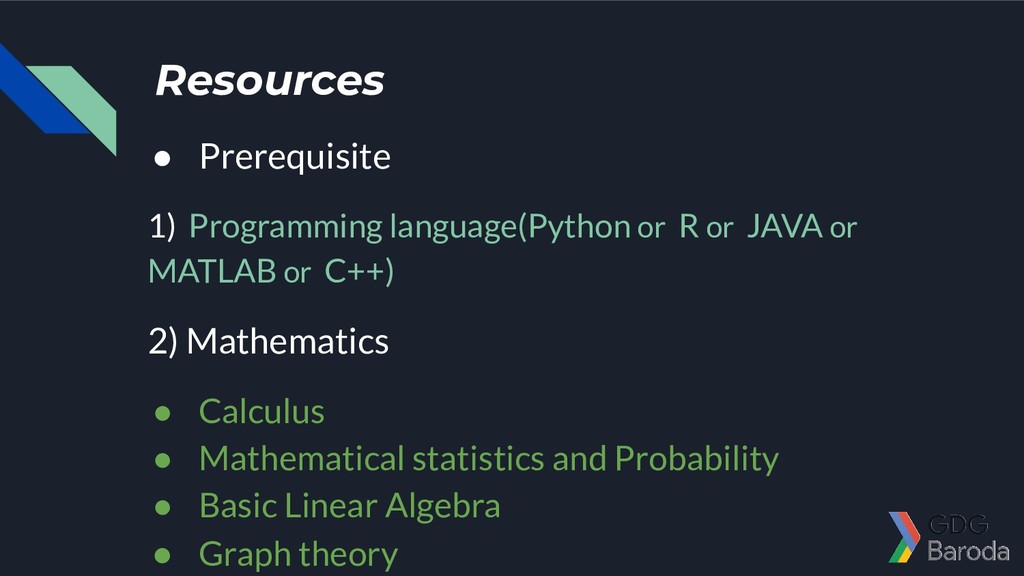
Task: Click the bullet beside Basic Linear Algebra
Action: (x=163, y=507)
